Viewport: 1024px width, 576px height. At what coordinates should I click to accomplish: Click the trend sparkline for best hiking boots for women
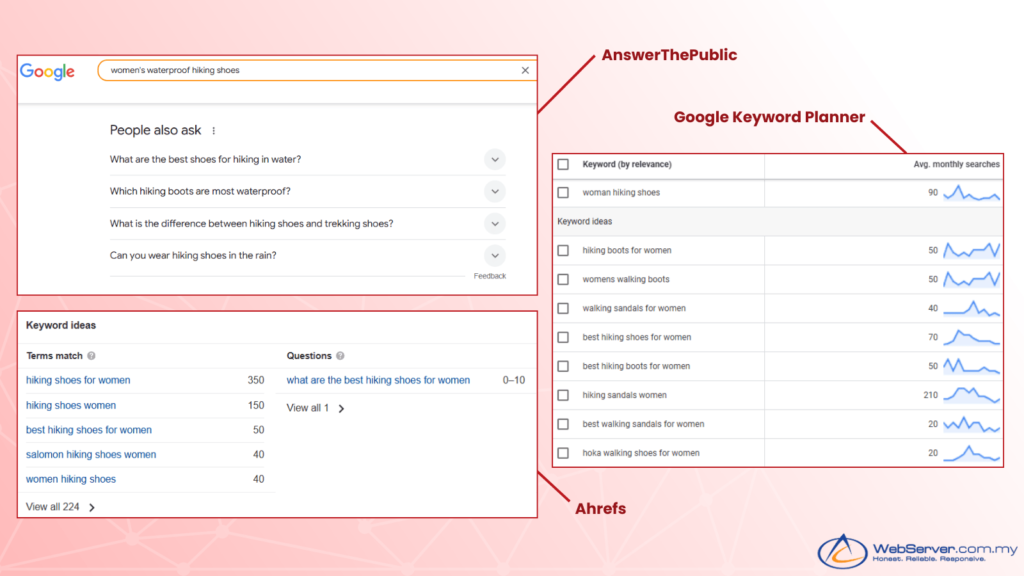(x=971, y=366)
